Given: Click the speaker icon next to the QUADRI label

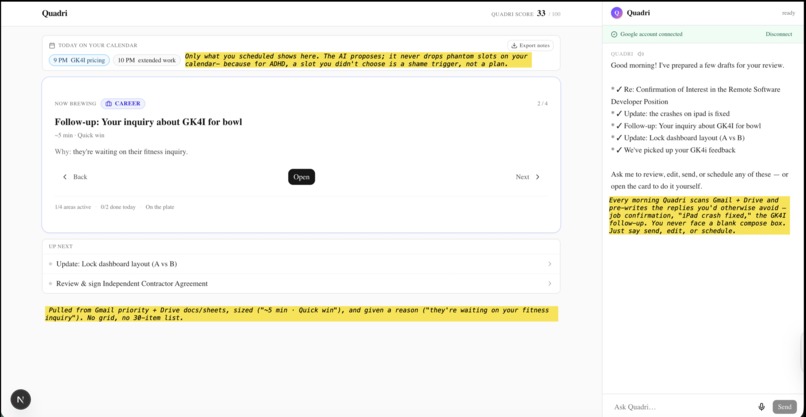Looking at the screenshot, I should pyautogui.click(x=640, y=53).
